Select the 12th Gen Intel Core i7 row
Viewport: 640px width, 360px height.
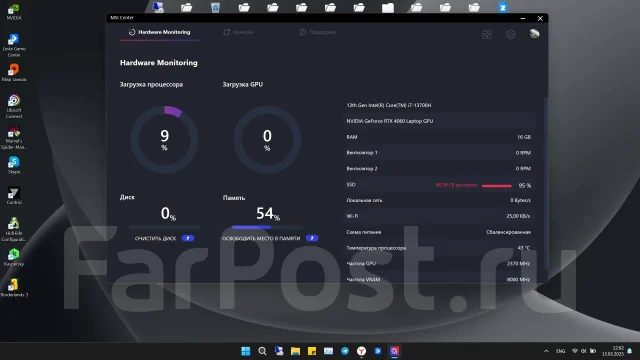439,105
